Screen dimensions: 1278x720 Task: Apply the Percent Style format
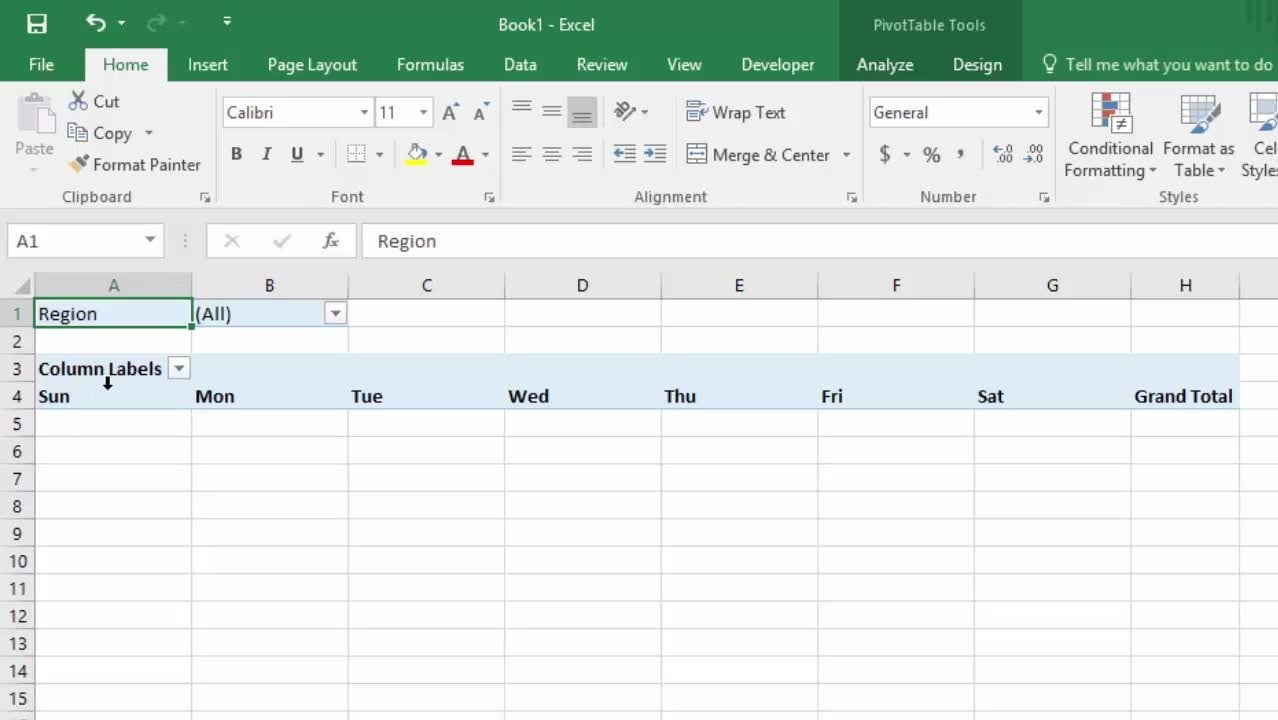click(x=929, y=155)
